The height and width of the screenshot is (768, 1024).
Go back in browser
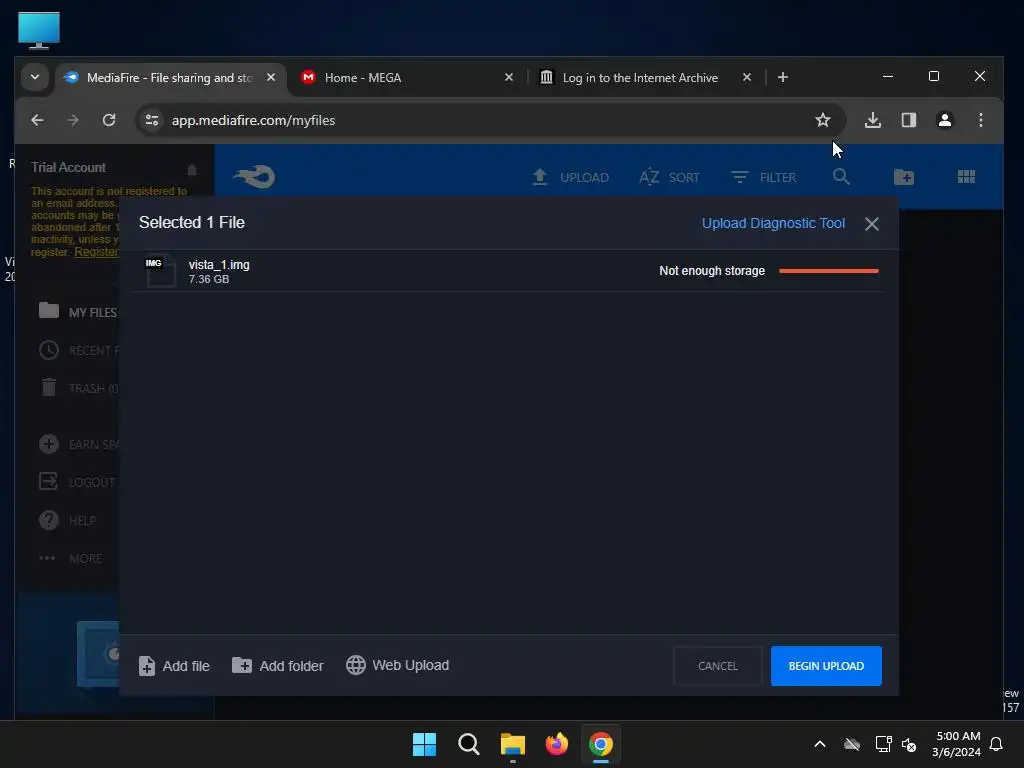[37, 120]
